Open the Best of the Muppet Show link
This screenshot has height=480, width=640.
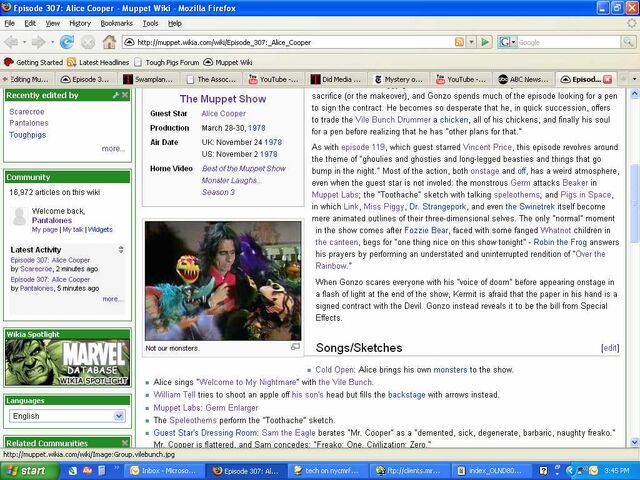point(243,168)
